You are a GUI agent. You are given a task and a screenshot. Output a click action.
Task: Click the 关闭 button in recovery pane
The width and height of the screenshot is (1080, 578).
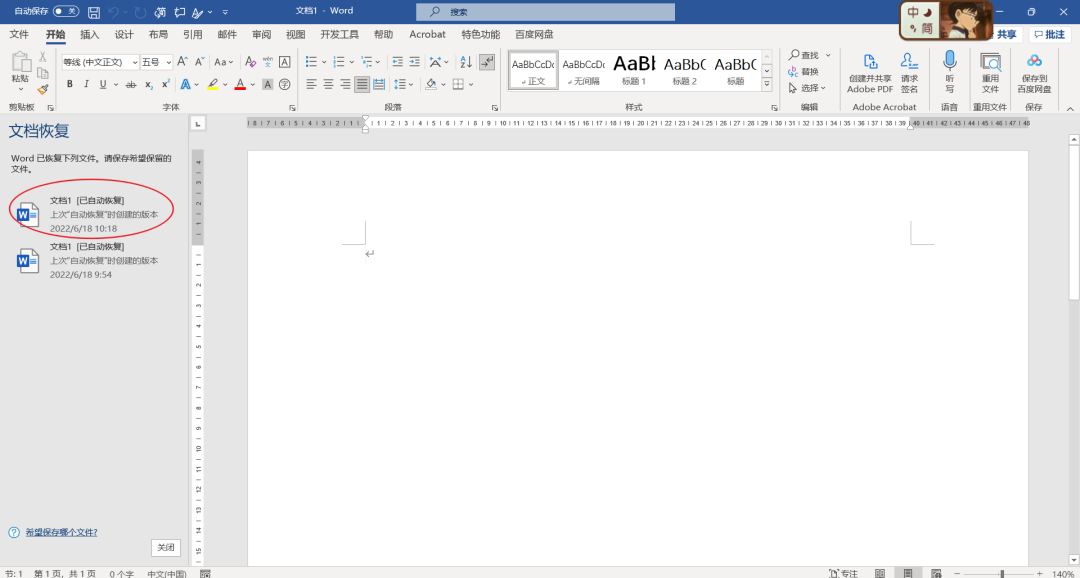pos(166,547)
